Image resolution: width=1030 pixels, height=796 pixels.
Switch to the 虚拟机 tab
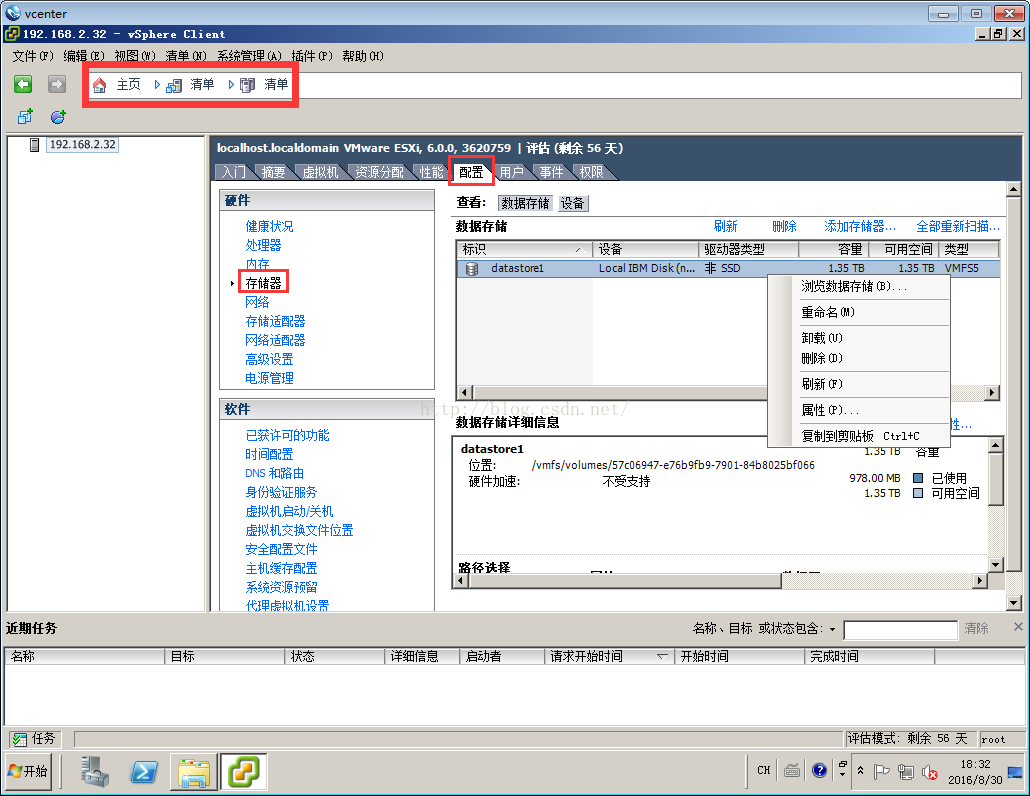click(321, 172)
